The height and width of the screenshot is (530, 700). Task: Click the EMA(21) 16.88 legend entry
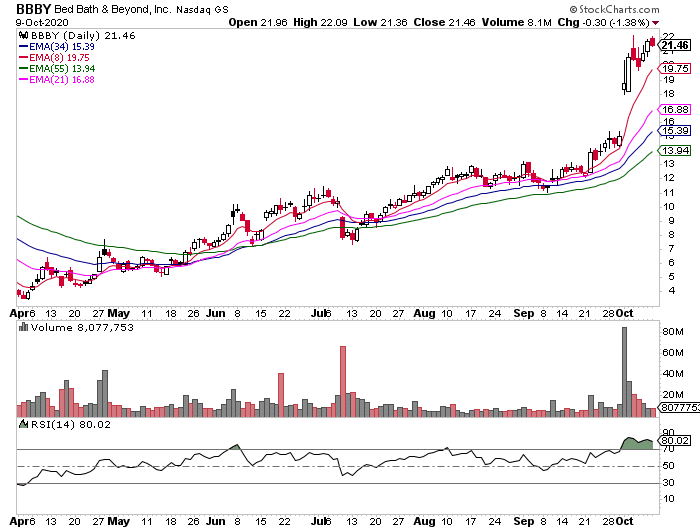[x=56, y=79]
